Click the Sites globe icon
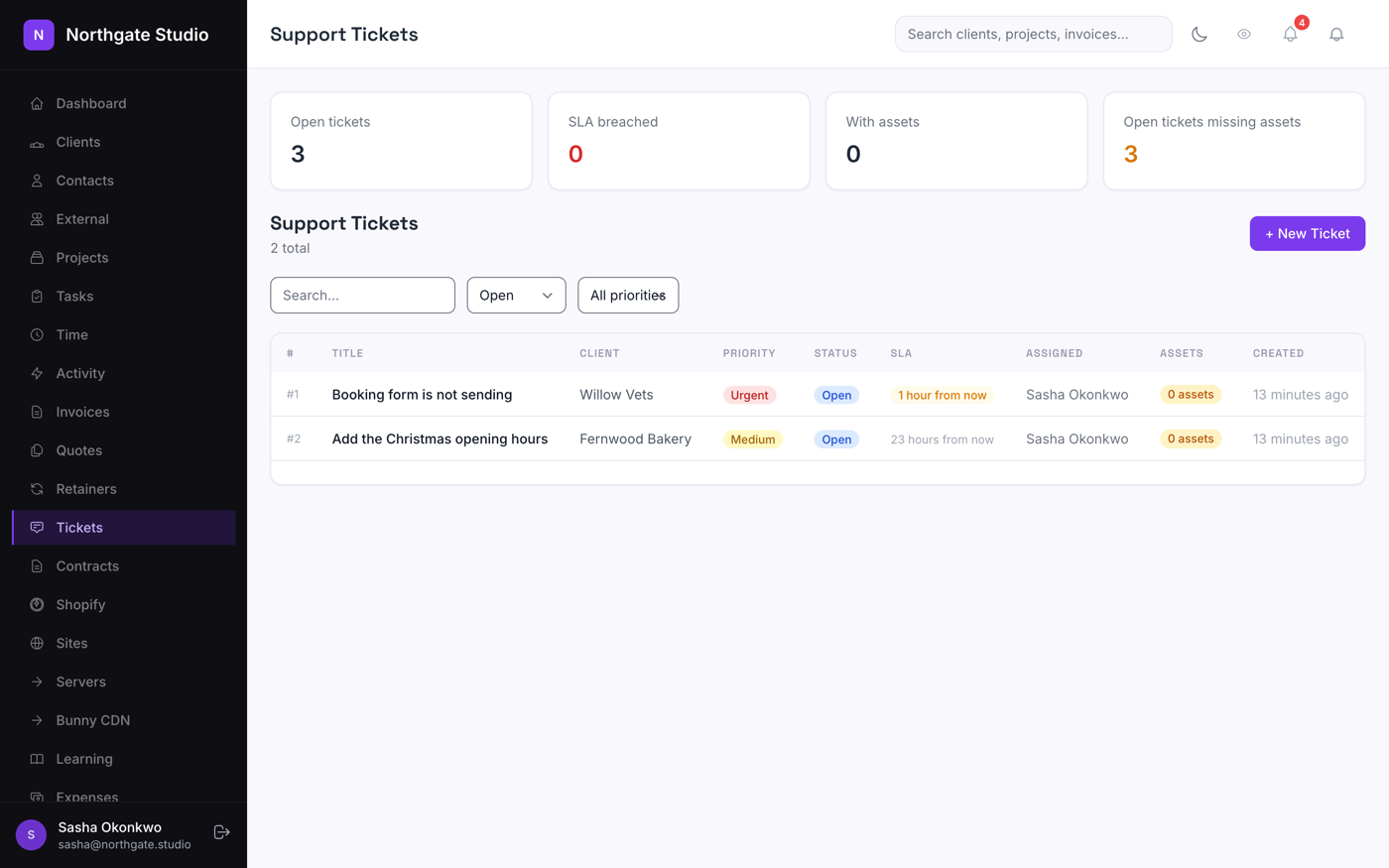Viewport: 1389px width, 868px height. [37, 644]
